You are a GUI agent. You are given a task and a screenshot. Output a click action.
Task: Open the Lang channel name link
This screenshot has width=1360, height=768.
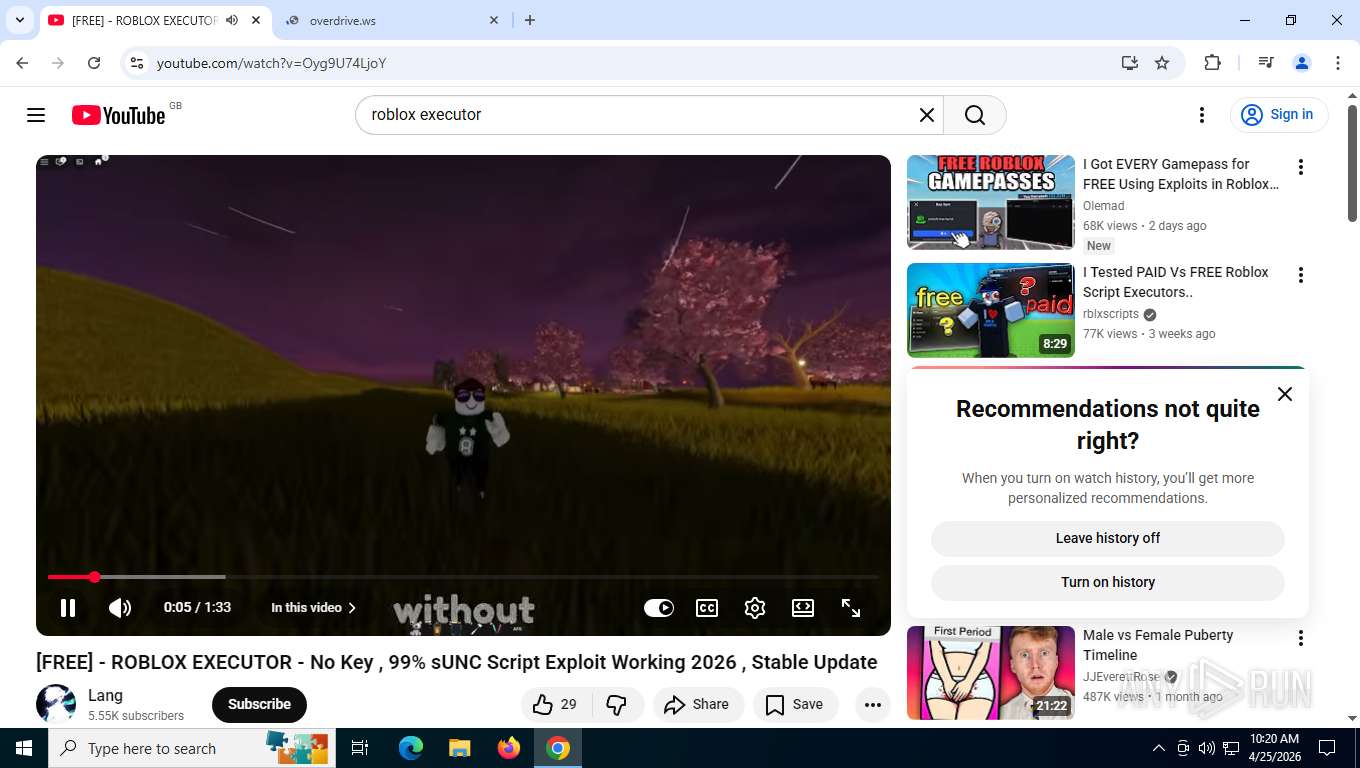click(105, 695)
